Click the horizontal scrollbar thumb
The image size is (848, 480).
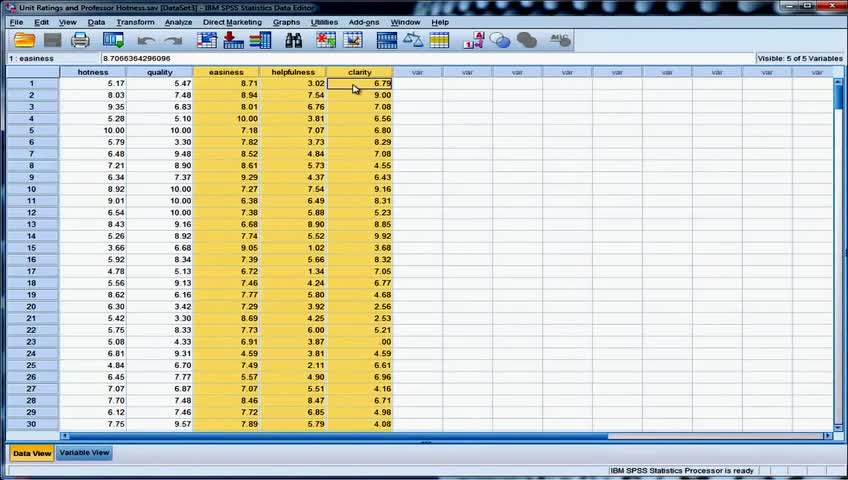coord(339,436)
